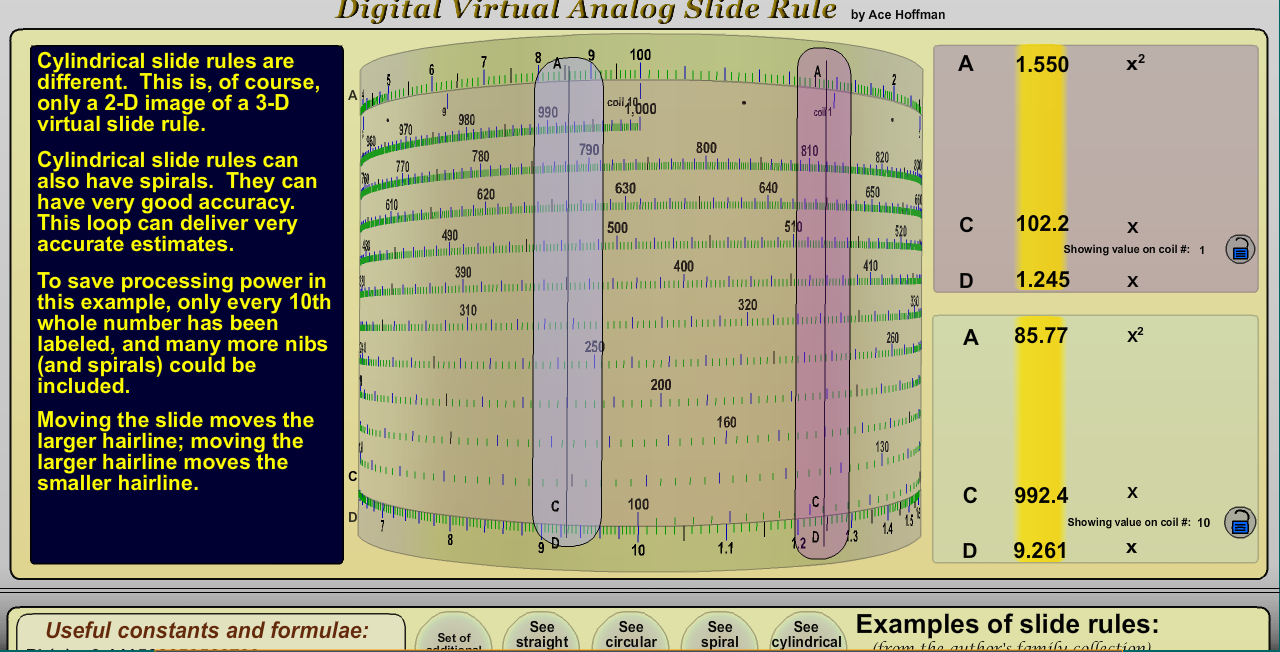Click the 640 mark on the spiral scale

point(768,188)
